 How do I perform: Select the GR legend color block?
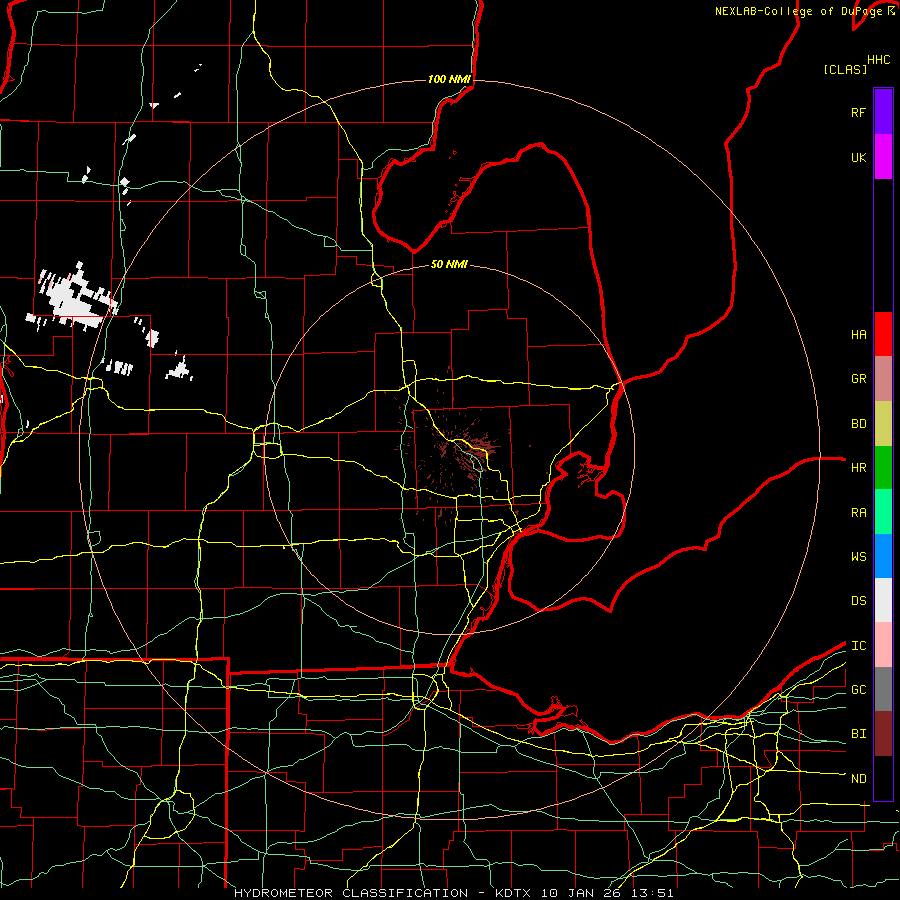coord(883,379)
